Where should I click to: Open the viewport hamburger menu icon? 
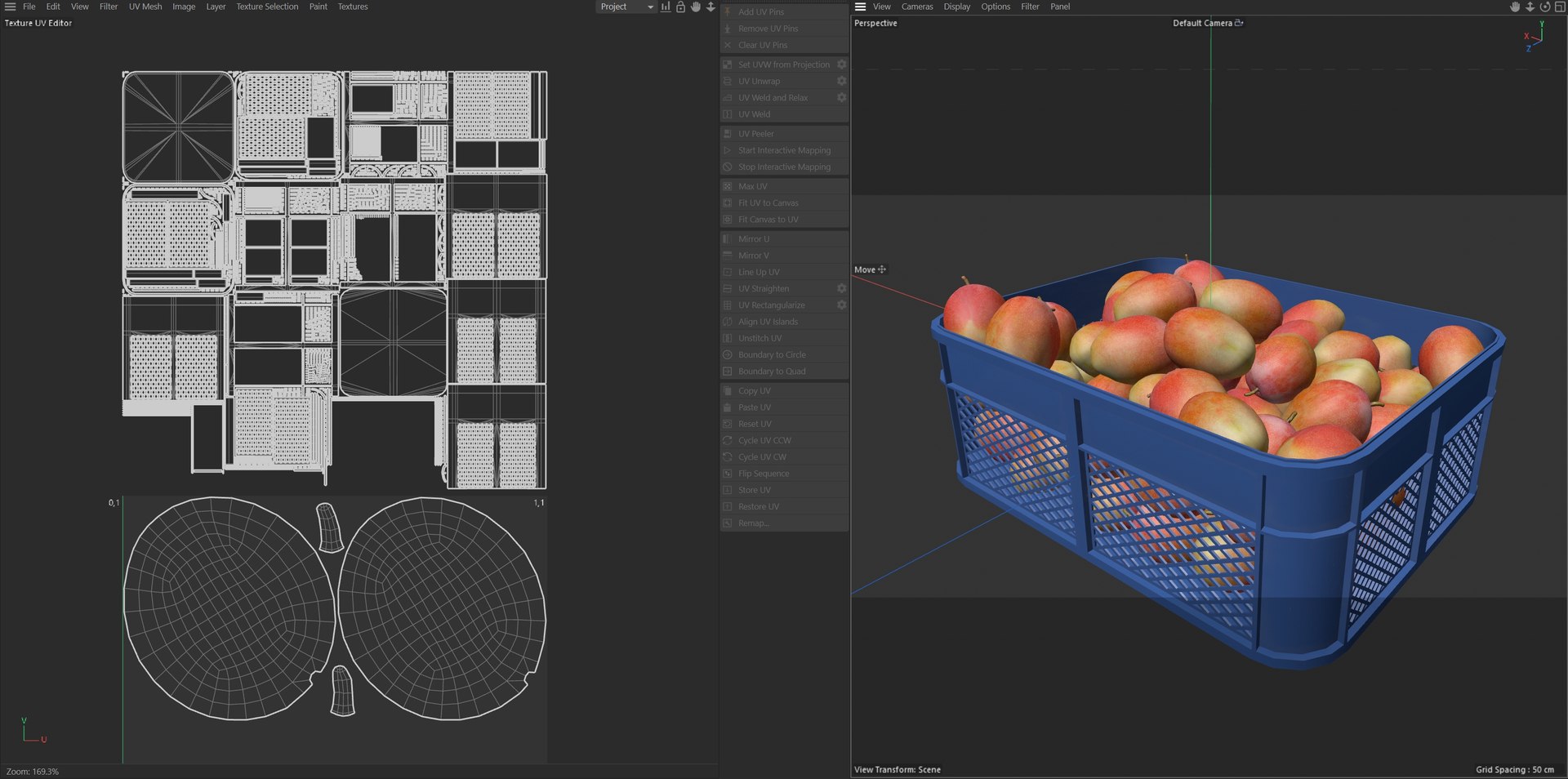pos(860,7)
